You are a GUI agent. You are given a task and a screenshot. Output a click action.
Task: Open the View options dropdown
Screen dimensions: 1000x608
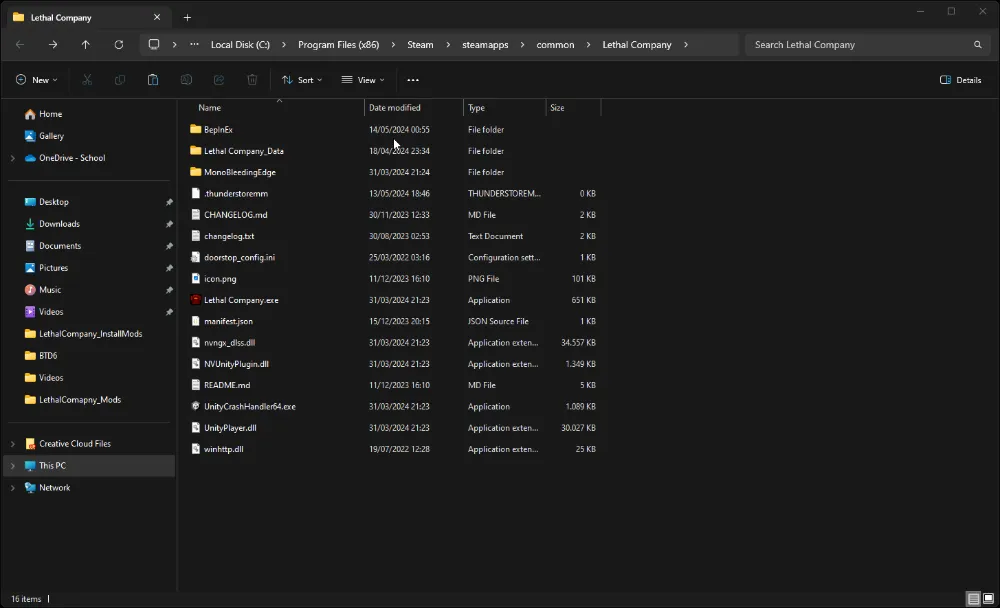(364, 80)
